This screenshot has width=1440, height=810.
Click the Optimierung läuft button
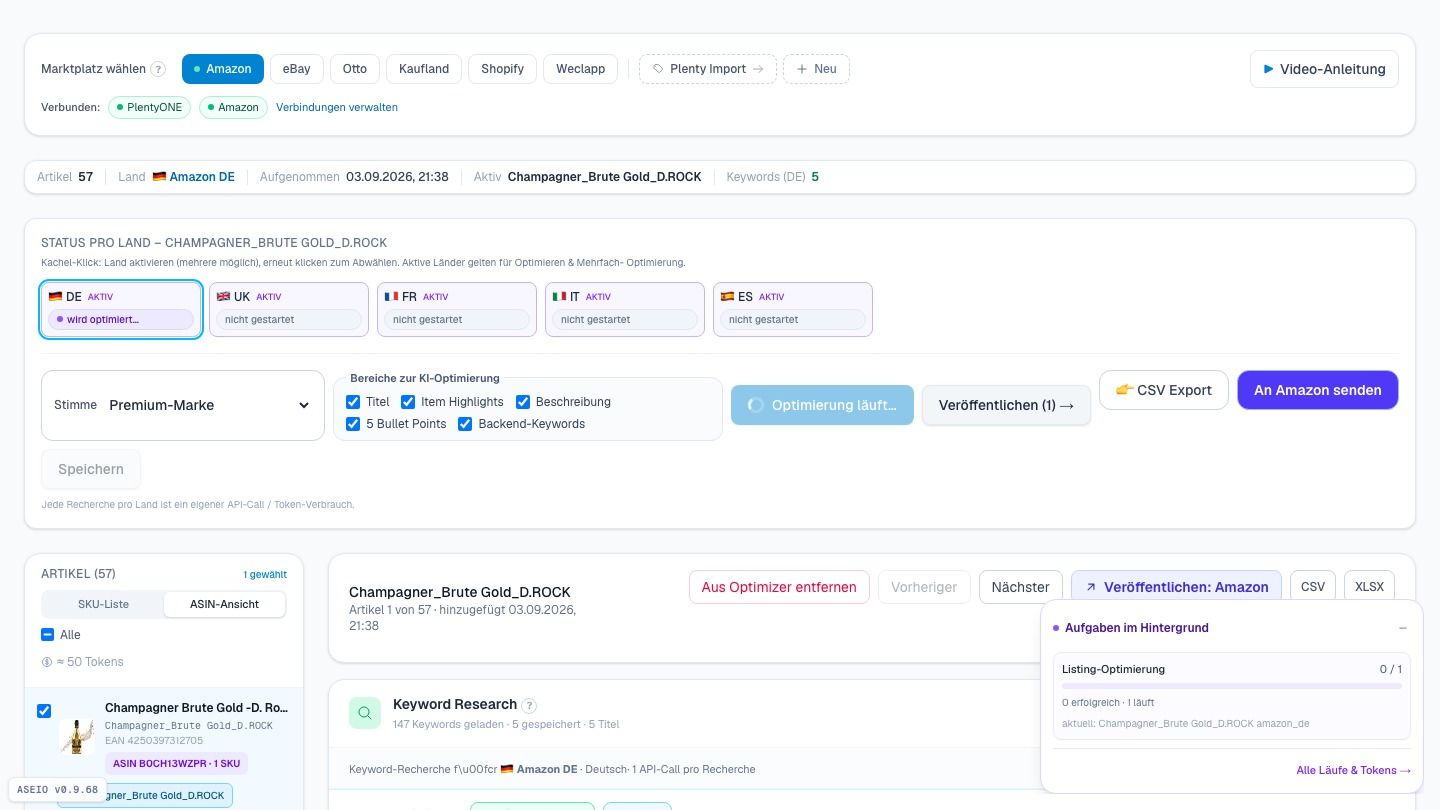coord(822,405)
